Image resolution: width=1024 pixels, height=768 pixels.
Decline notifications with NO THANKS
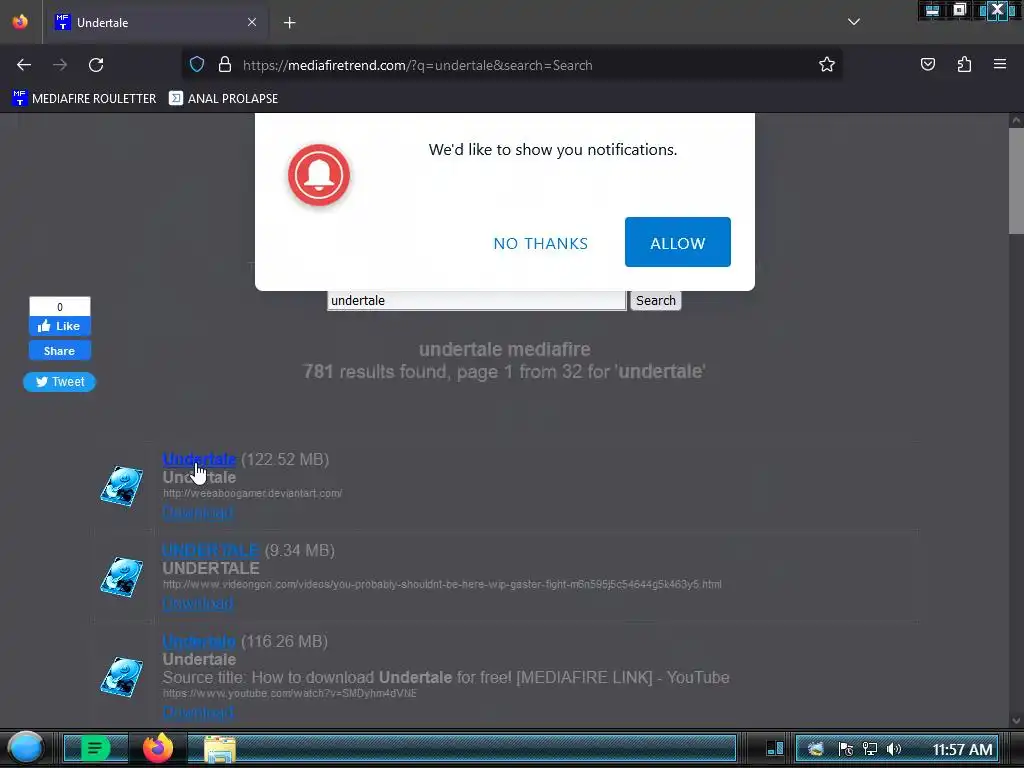541,243
